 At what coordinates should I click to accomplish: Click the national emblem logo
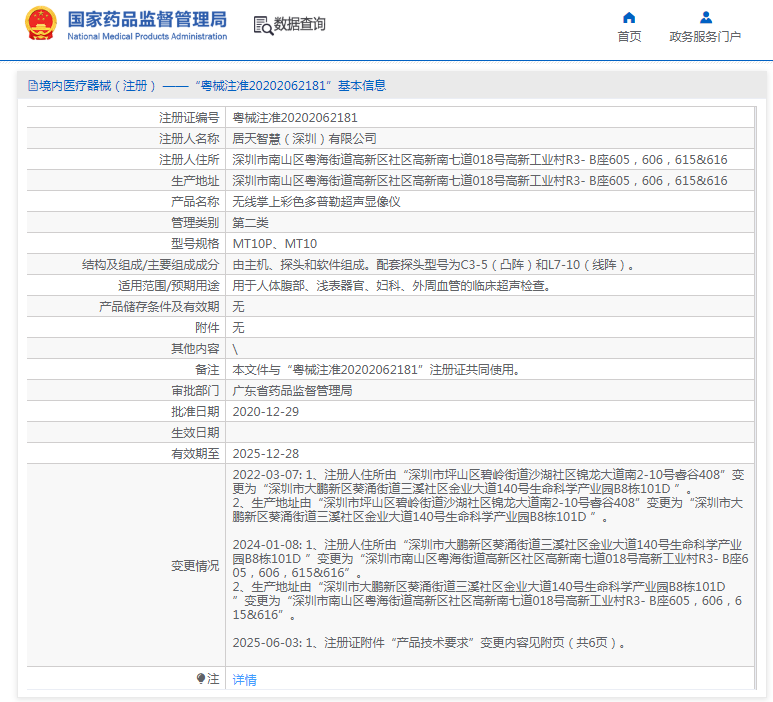pyautogui.click(x=40, y=24)
